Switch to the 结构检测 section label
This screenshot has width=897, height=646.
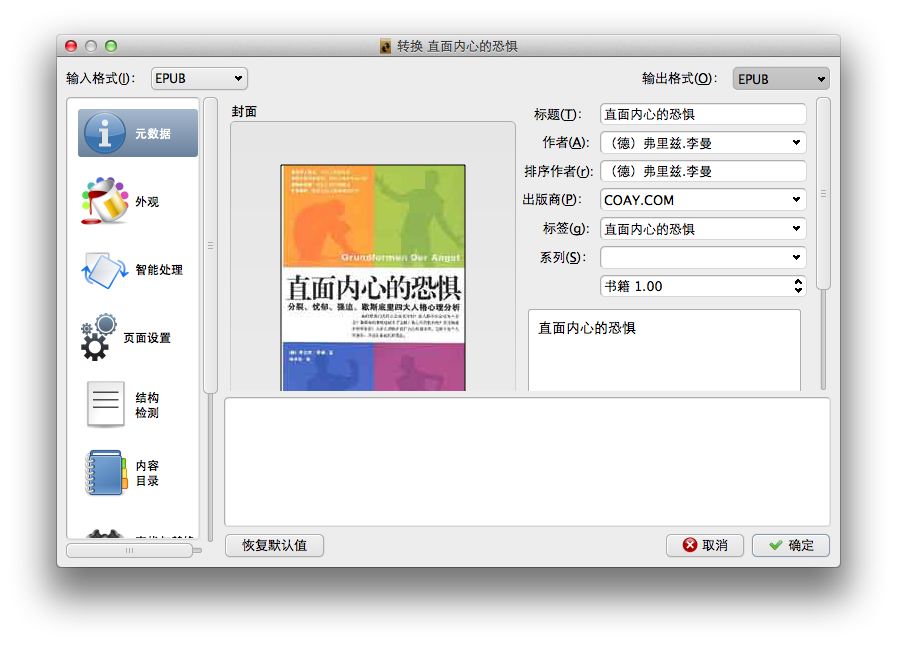point(147,405)
